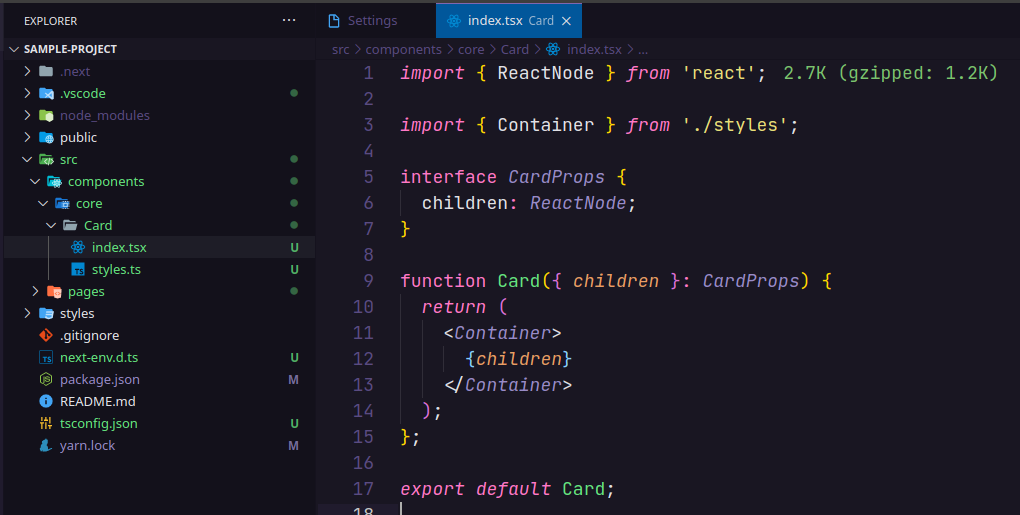Image resolution: width=1020 pixels, height=515 pixels.
Task: Click the 2.7K gzipped import cost label
Action: [x=891, y=73]
